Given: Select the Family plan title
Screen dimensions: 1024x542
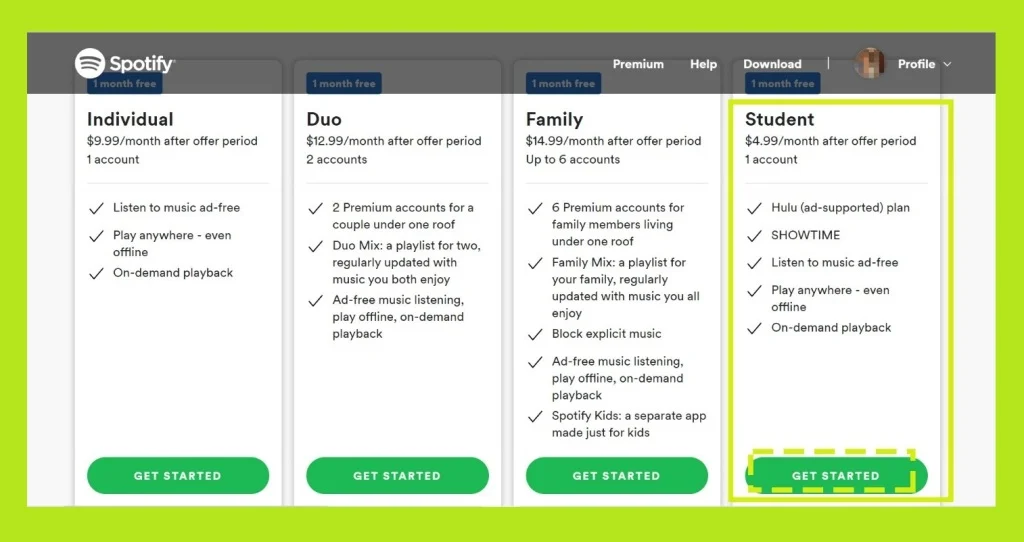Looking at the screenshot, I should click(554, 119).
